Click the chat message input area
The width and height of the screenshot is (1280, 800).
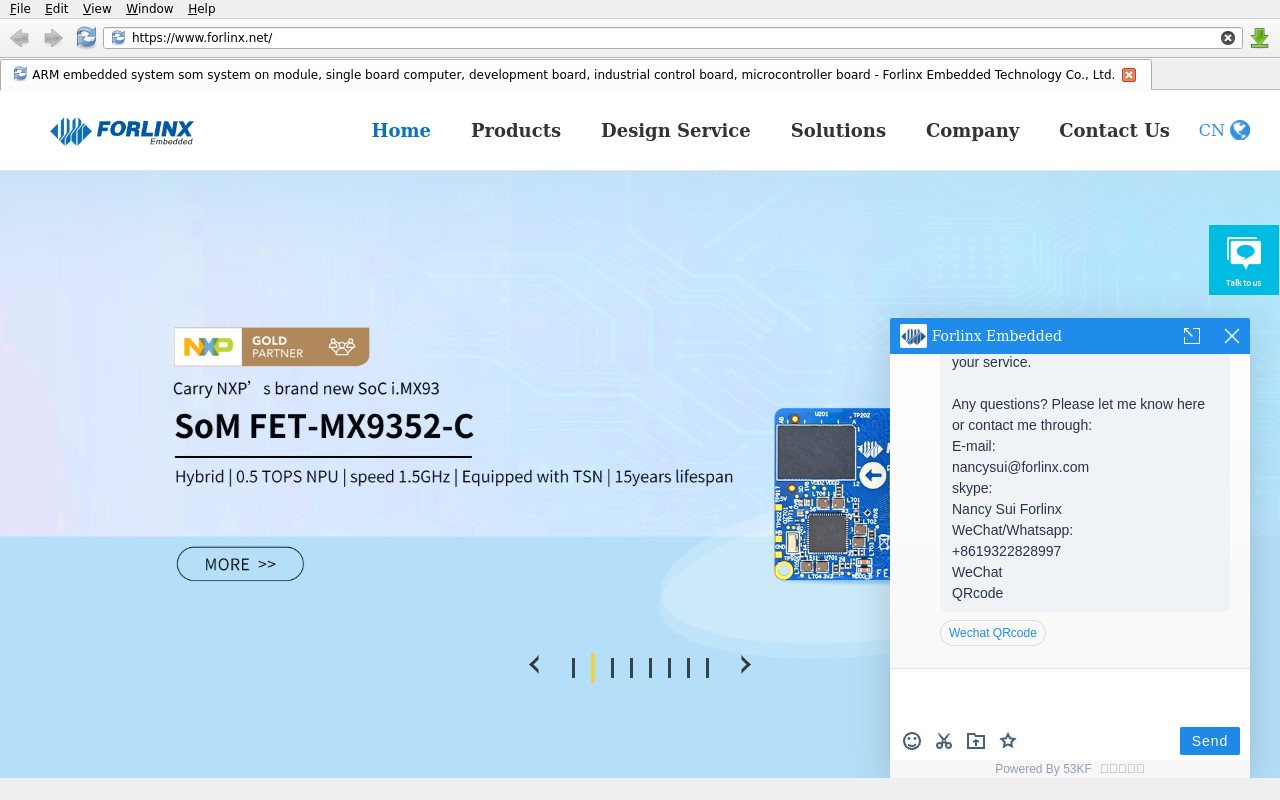tap(1070, 696)
